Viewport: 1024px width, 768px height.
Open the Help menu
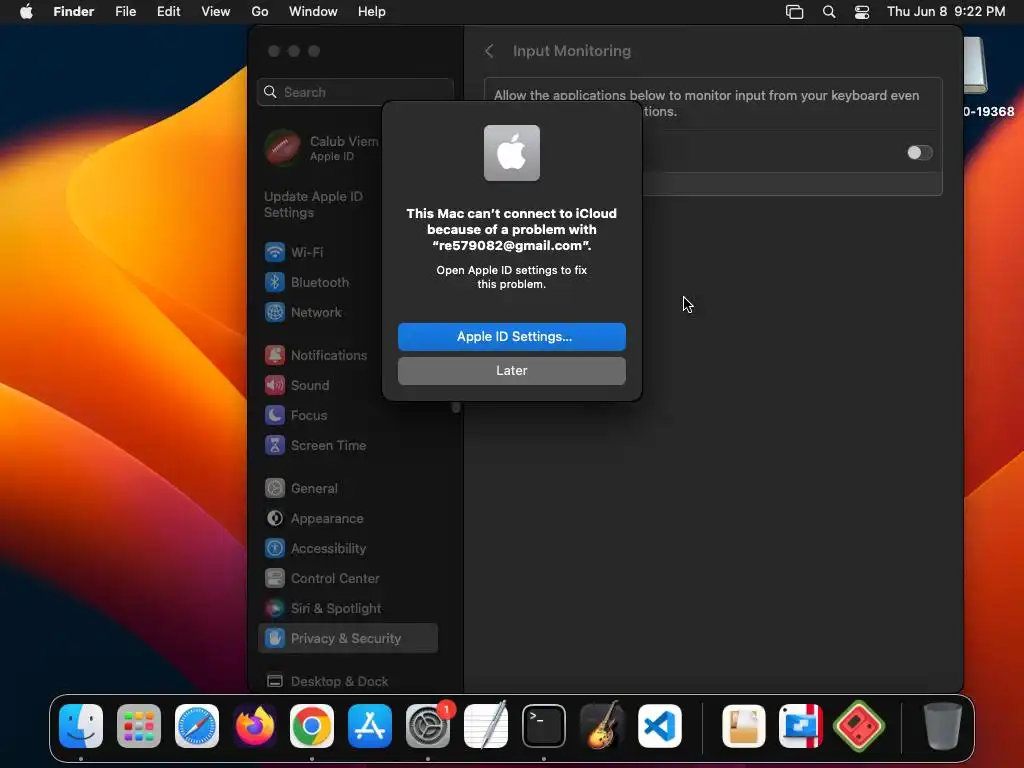pos(372,12)
